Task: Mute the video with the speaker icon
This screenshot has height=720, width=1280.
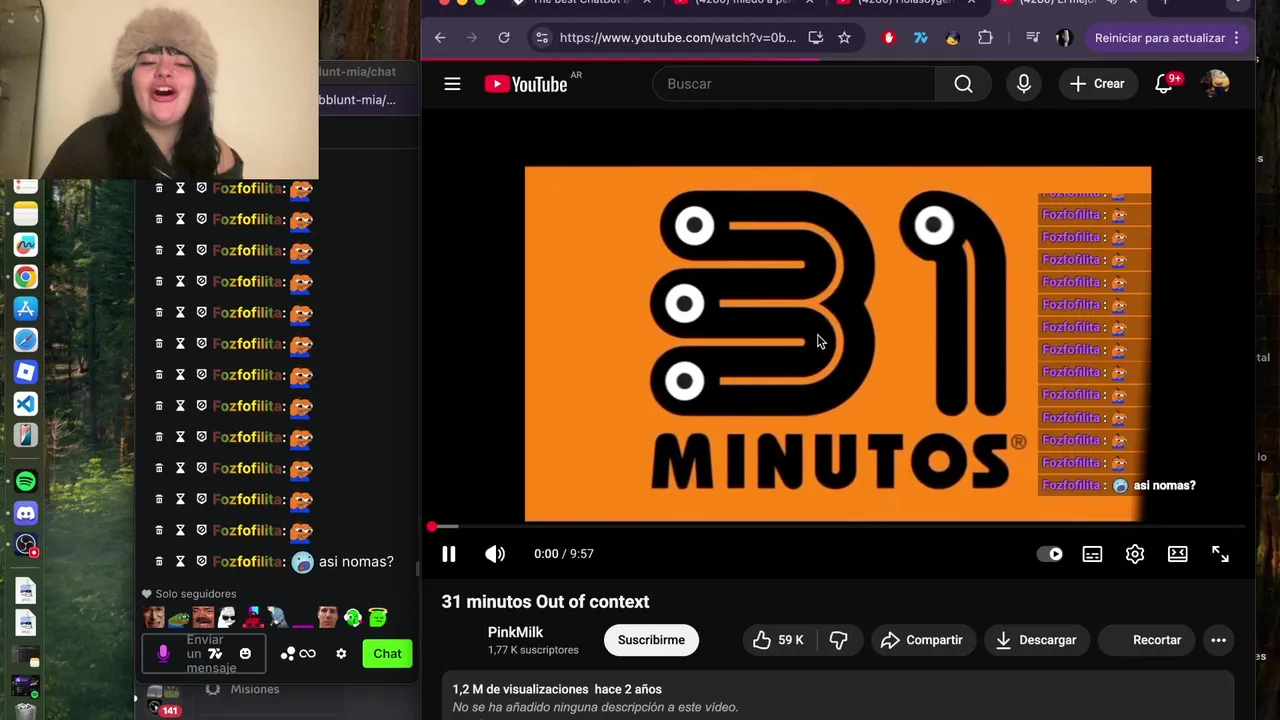Action: 495,554
